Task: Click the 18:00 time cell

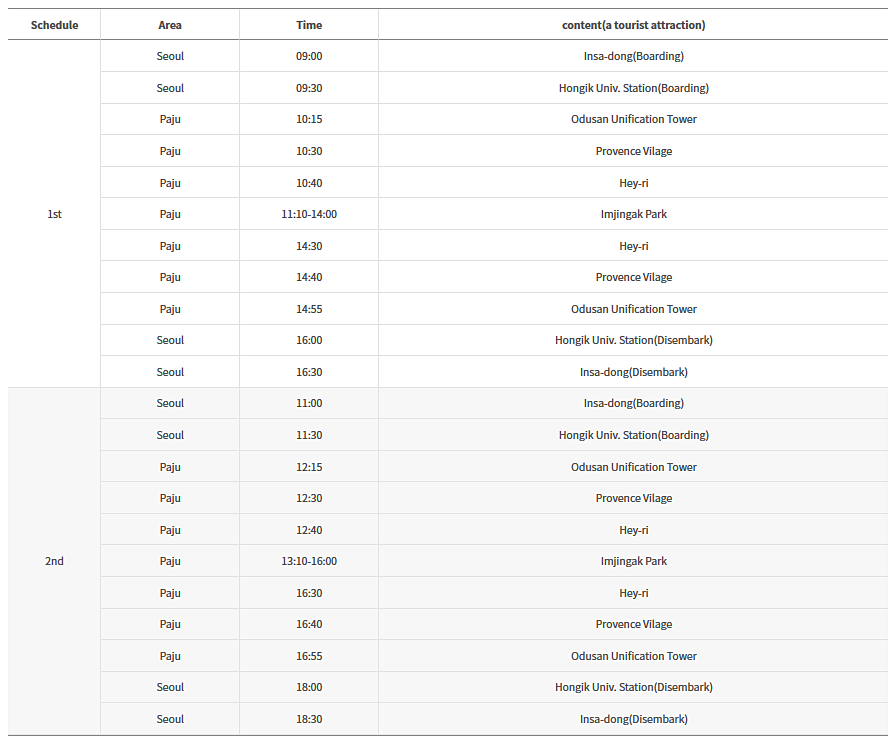Action: (x=309, y=687)
